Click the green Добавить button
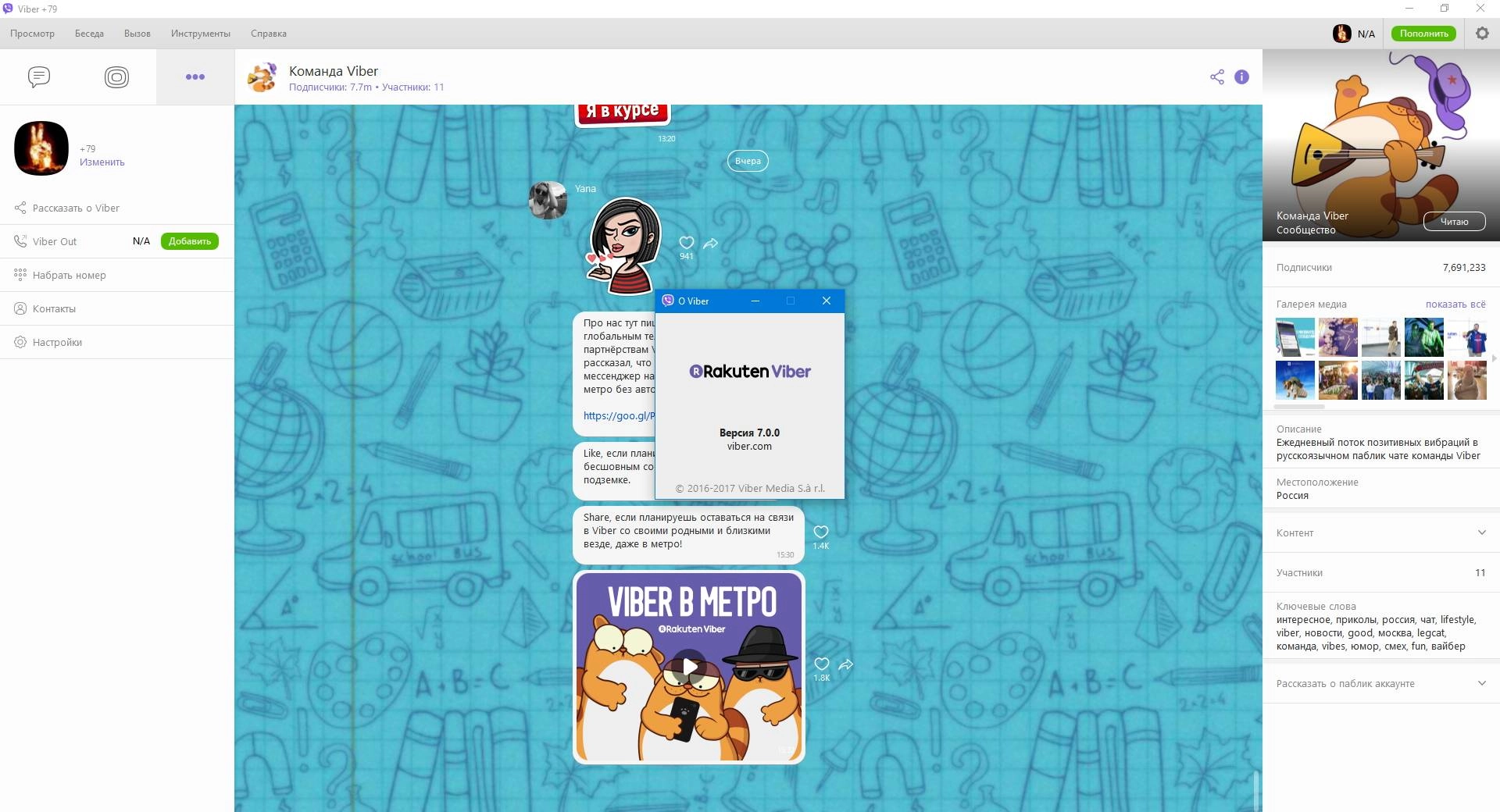The height and width of the screenshot is (812, 1500). click(x=190, y=241)
